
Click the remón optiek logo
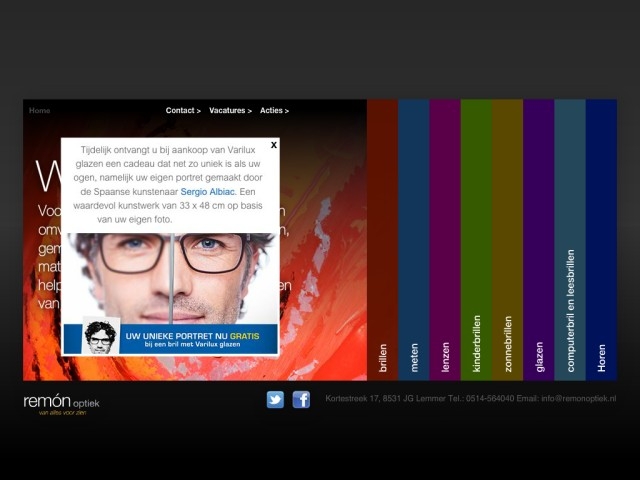[61, 403]
